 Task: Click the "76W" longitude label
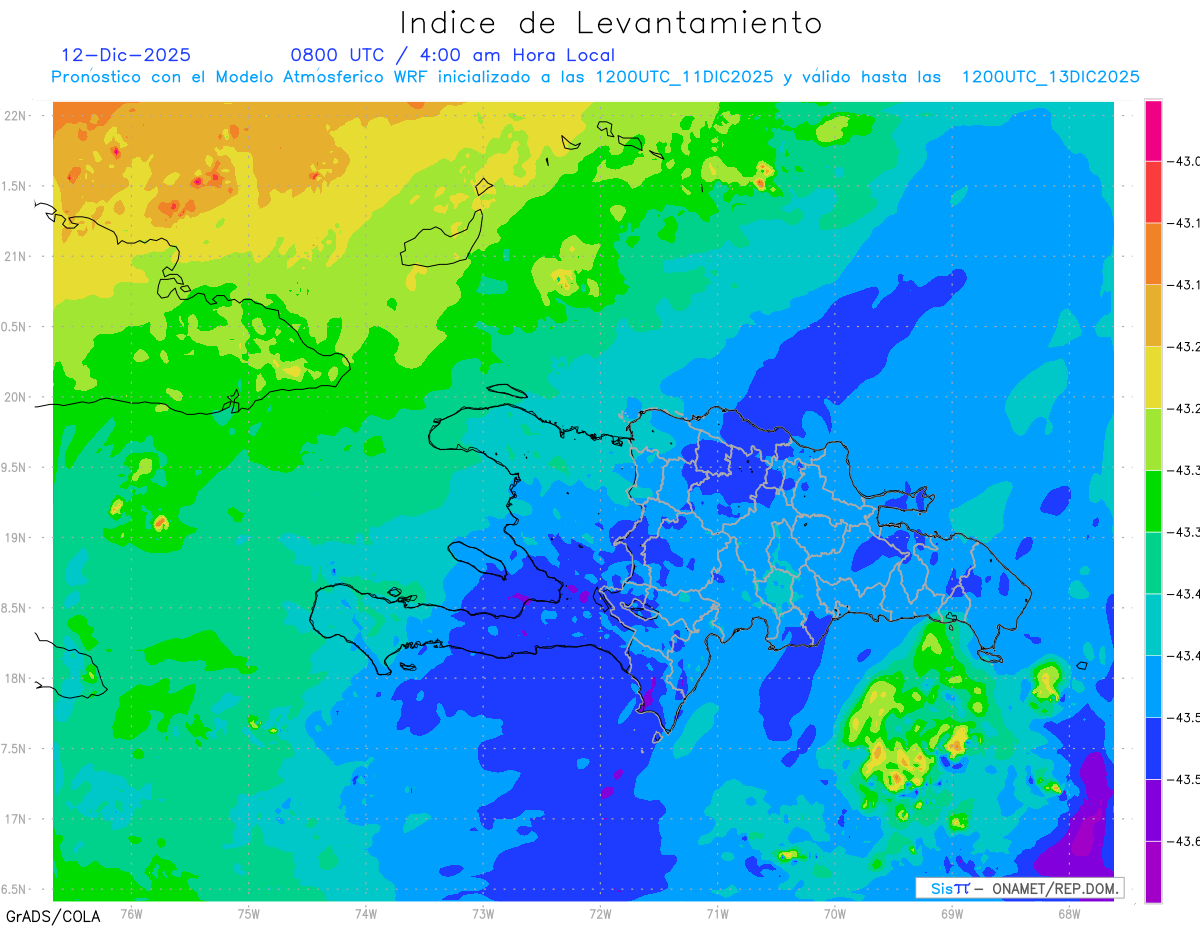131,912
